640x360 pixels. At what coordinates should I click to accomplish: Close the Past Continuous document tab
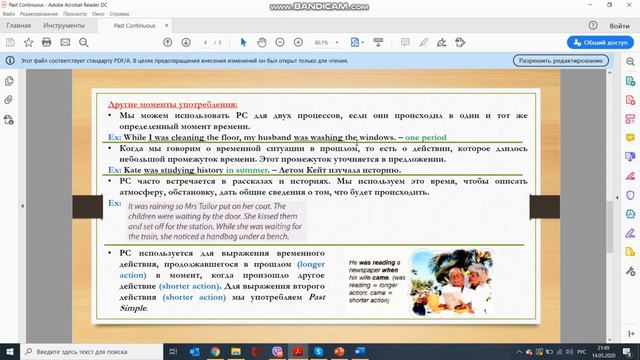coord(167,26)
